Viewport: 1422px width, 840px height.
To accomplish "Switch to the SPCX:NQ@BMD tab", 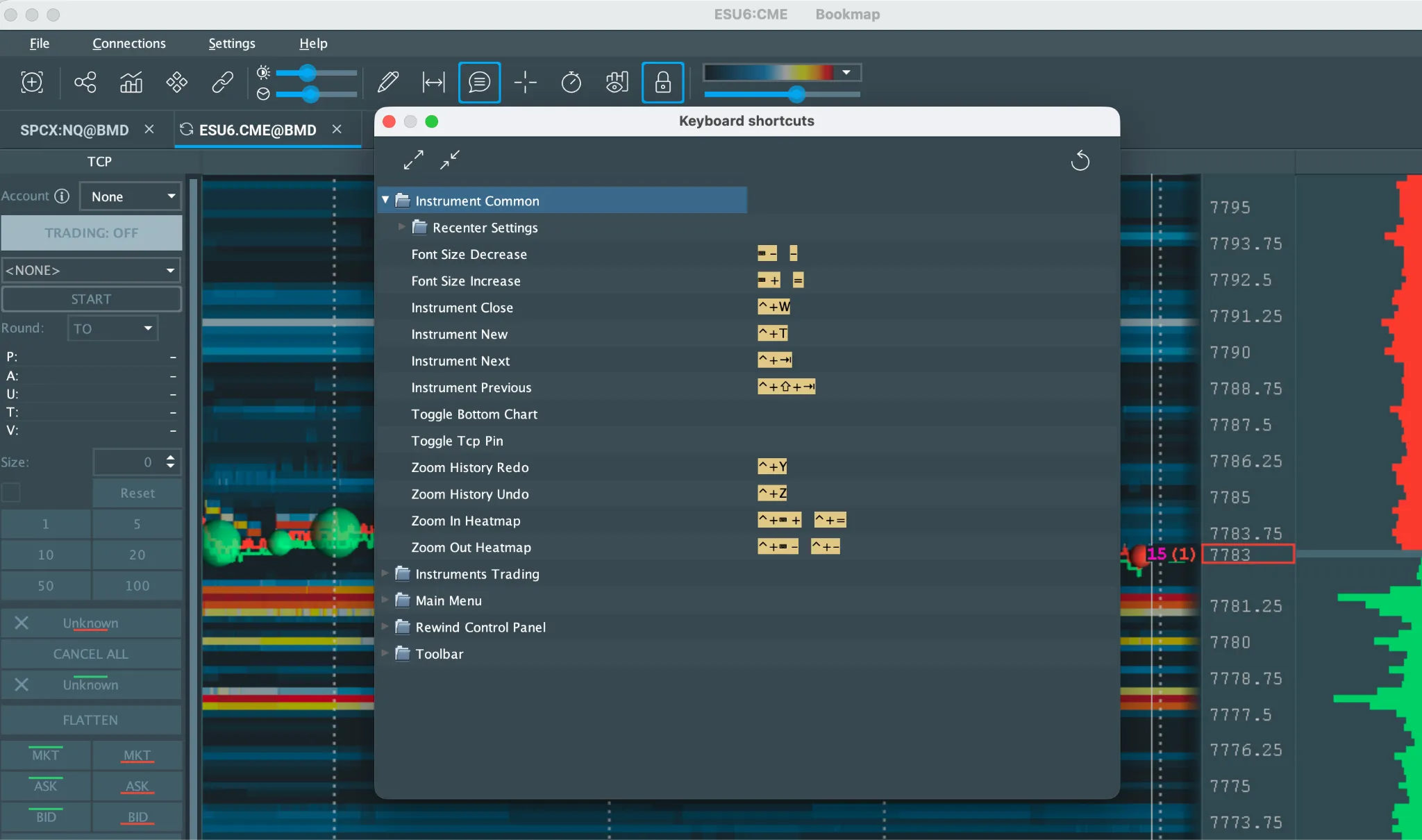I will click(x=74, y=130).
